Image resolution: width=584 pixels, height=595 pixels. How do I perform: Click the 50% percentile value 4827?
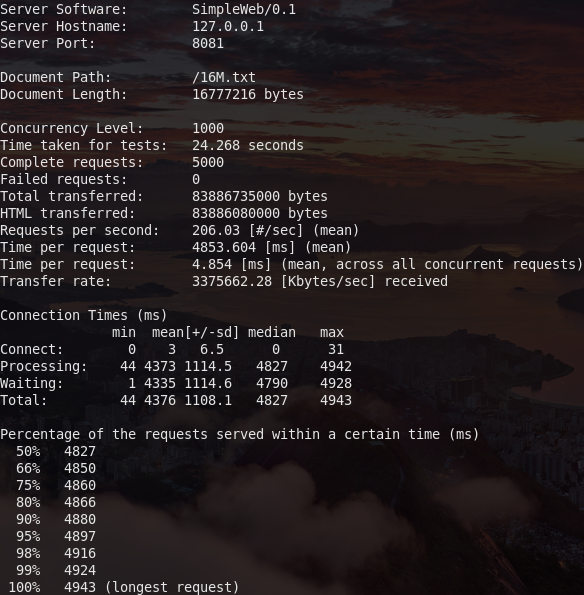[x=80, y=452]
